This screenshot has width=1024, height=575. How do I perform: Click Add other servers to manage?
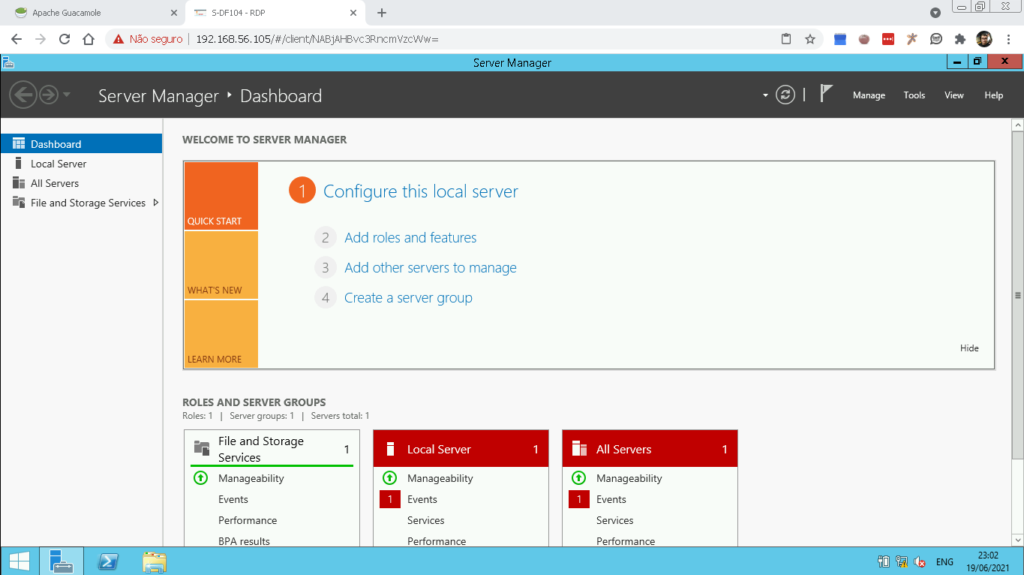[x=430, y=267]
